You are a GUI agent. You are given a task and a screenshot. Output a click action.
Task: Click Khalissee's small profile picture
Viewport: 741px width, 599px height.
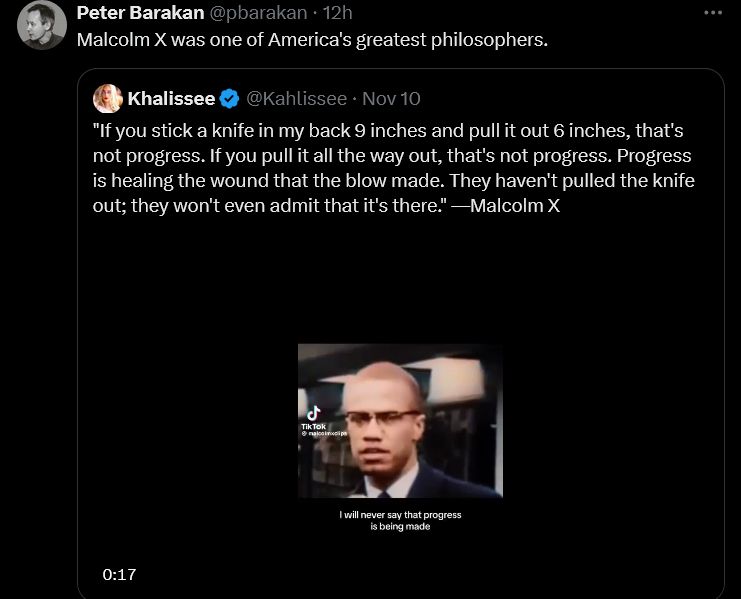click(107, 98)
